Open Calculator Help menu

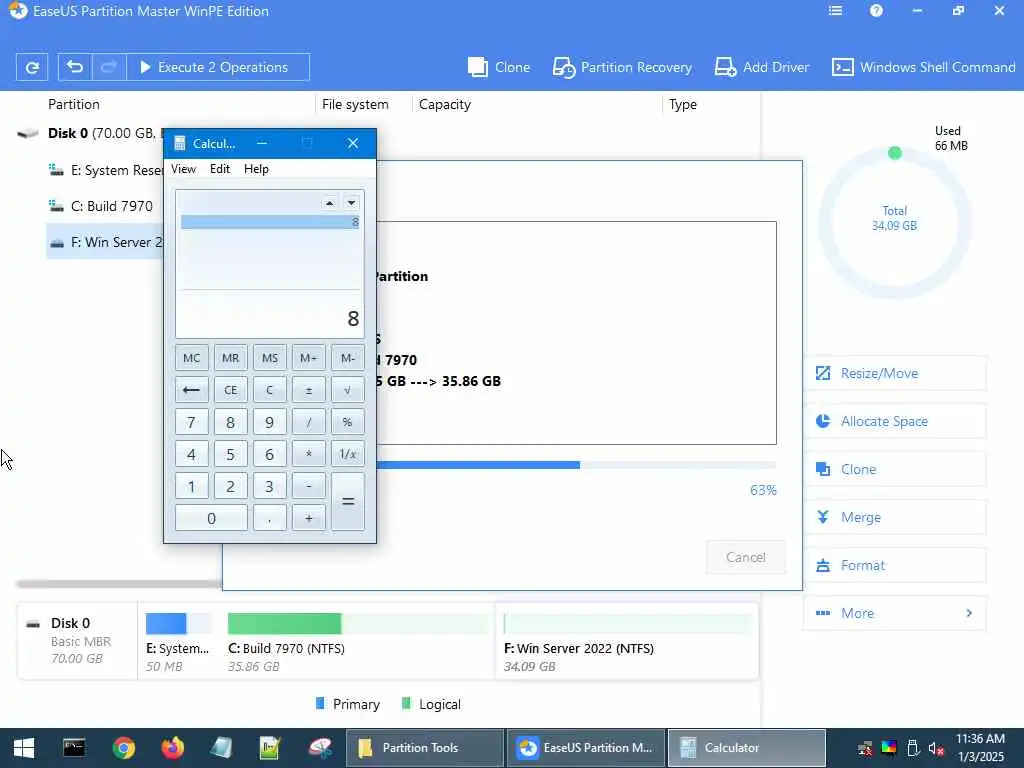click(256, 169)
